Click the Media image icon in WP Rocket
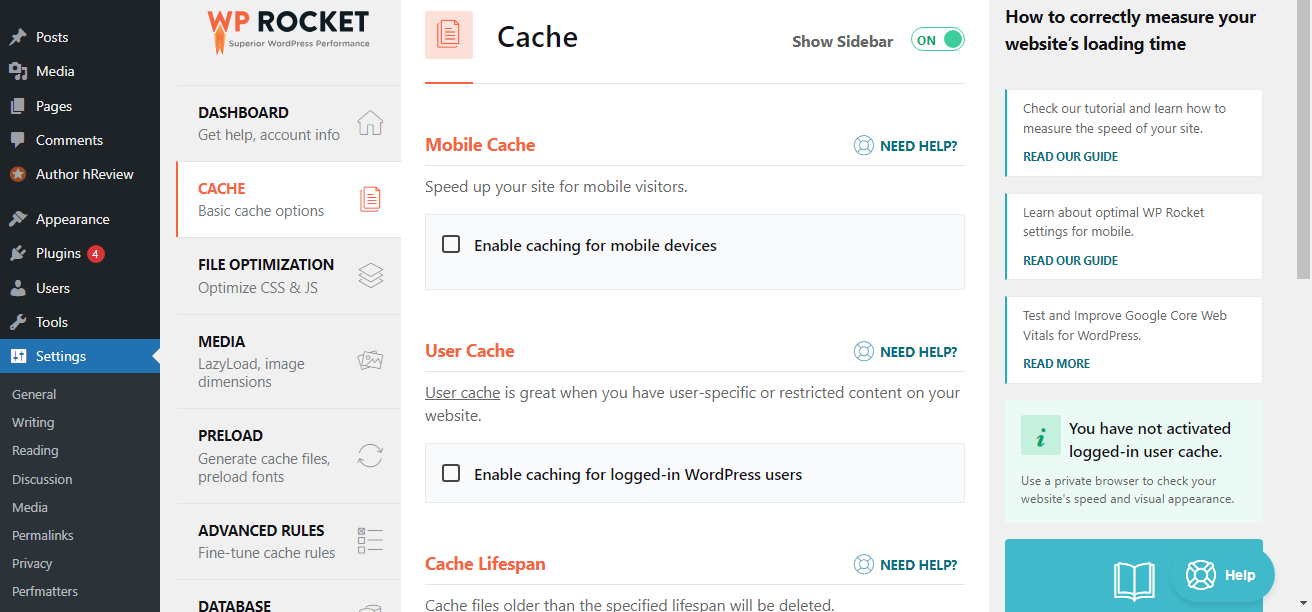Viewport: 1312px width, 612px height. (x=370, y=361)
